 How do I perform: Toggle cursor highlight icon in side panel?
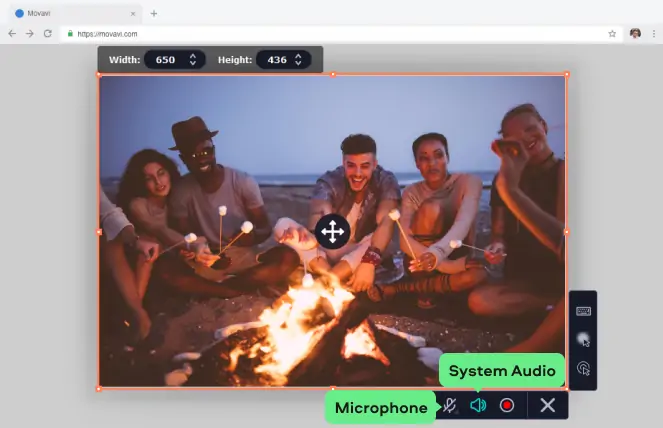point(584,340)
